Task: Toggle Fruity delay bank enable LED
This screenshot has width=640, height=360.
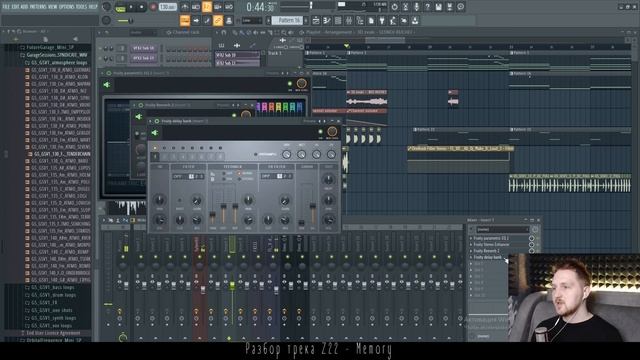Action: 321,131
